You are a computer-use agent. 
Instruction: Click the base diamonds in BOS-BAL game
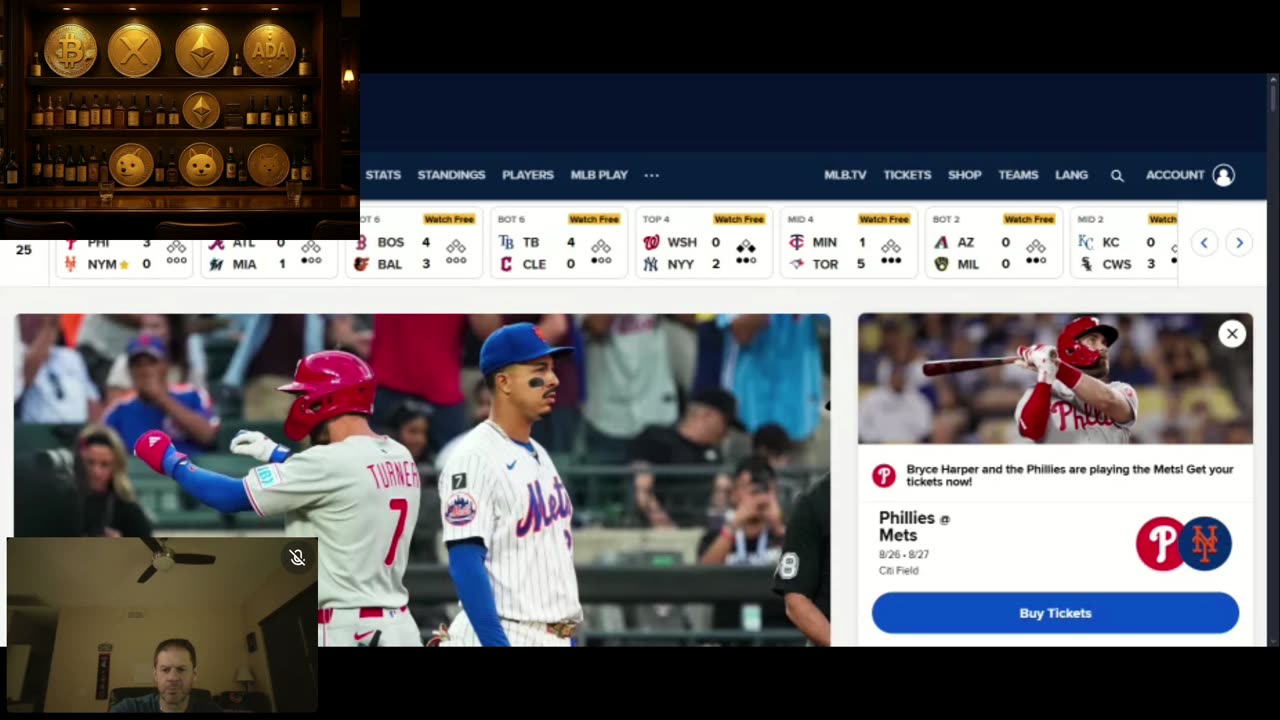pos(456,246)
